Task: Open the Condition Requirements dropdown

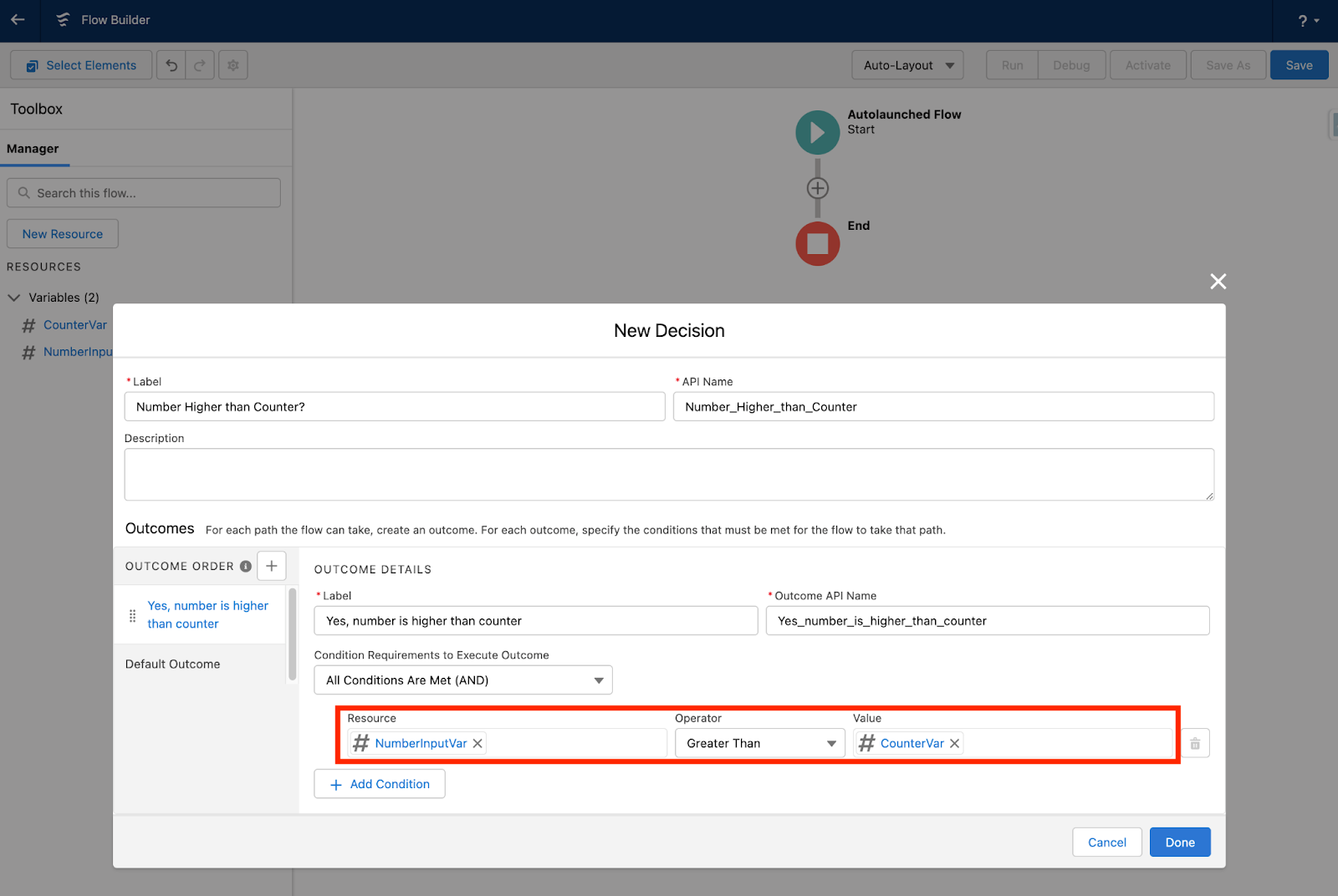Action: pyautogui.click(x=462, y=680)
